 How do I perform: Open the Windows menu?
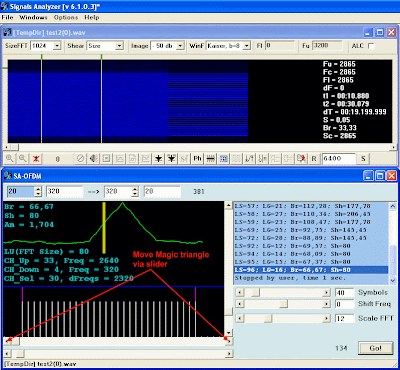pyautogui.click(x=33, y=17)
